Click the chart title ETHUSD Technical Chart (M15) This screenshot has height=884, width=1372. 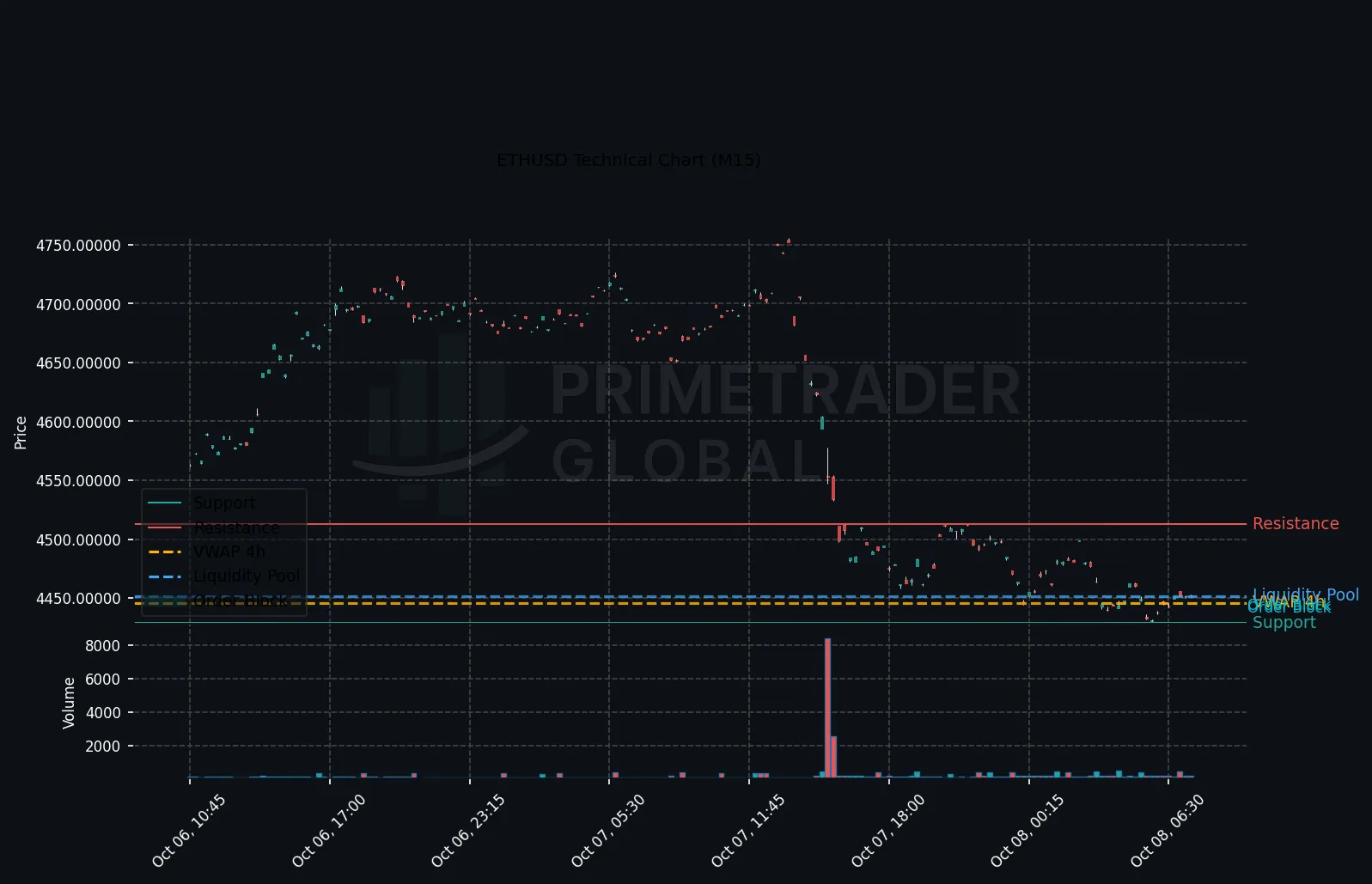coord(628,160)
